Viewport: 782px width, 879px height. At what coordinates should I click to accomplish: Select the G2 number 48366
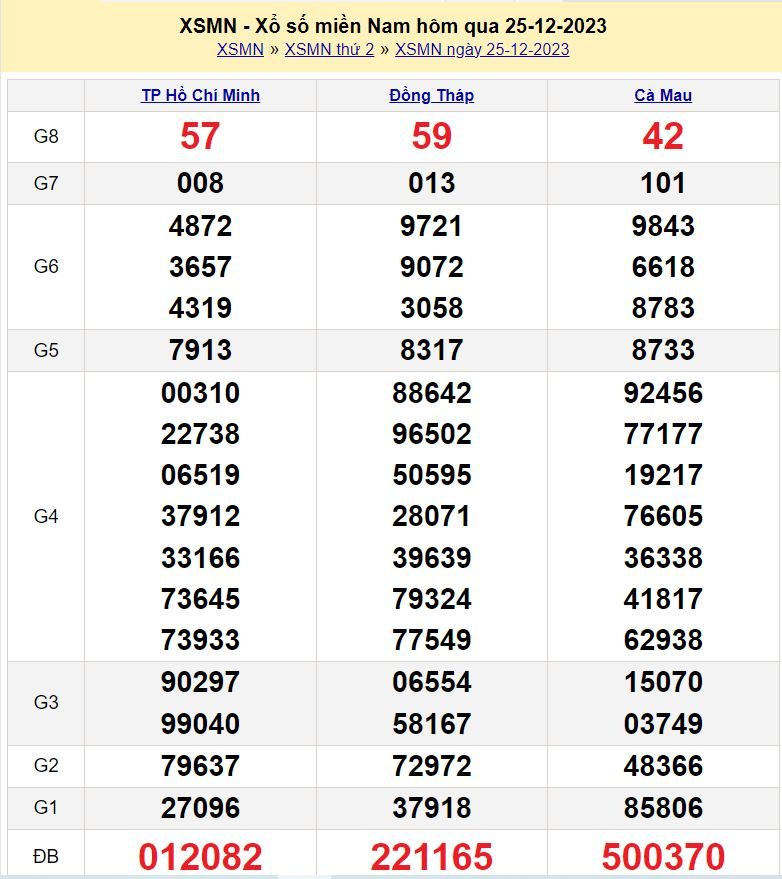pyautogui.click(x=663, y=766)
